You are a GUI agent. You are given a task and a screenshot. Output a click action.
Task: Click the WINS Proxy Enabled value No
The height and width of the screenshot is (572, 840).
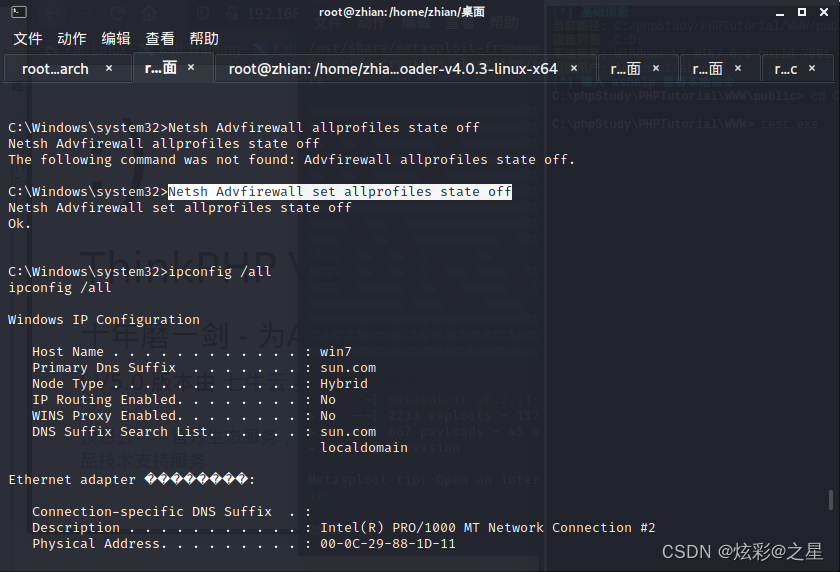(x=328, y=416)
